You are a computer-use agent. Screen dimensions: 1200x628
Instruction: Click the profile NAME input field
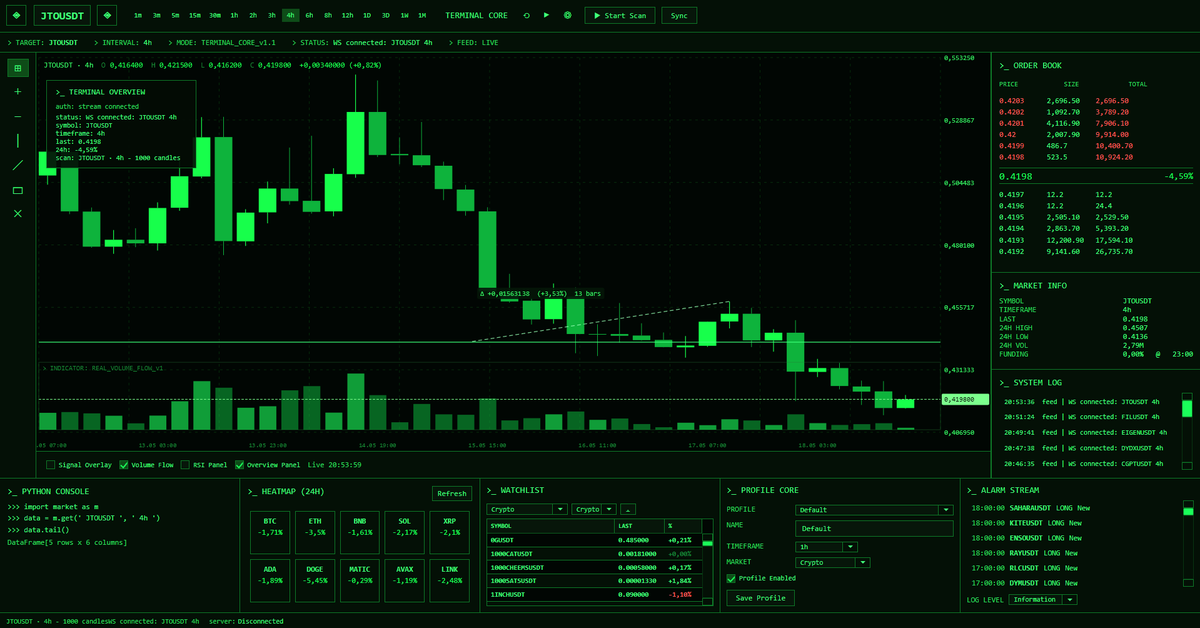pos(874,528)
